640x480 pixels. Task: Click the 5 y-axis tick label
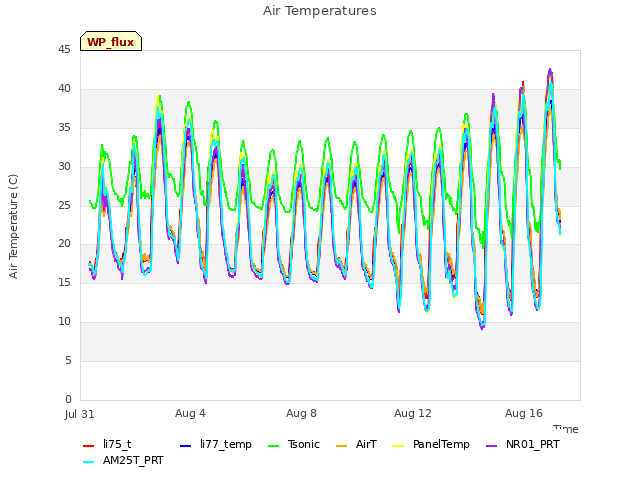68,360
